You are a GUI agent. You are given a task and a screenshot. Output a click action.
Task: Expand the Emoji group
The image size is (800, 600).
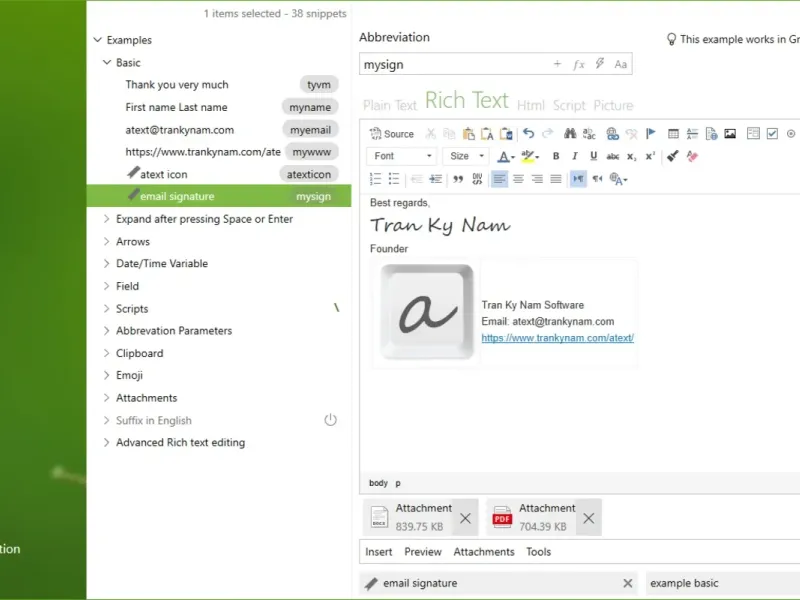tap(106, 375)
